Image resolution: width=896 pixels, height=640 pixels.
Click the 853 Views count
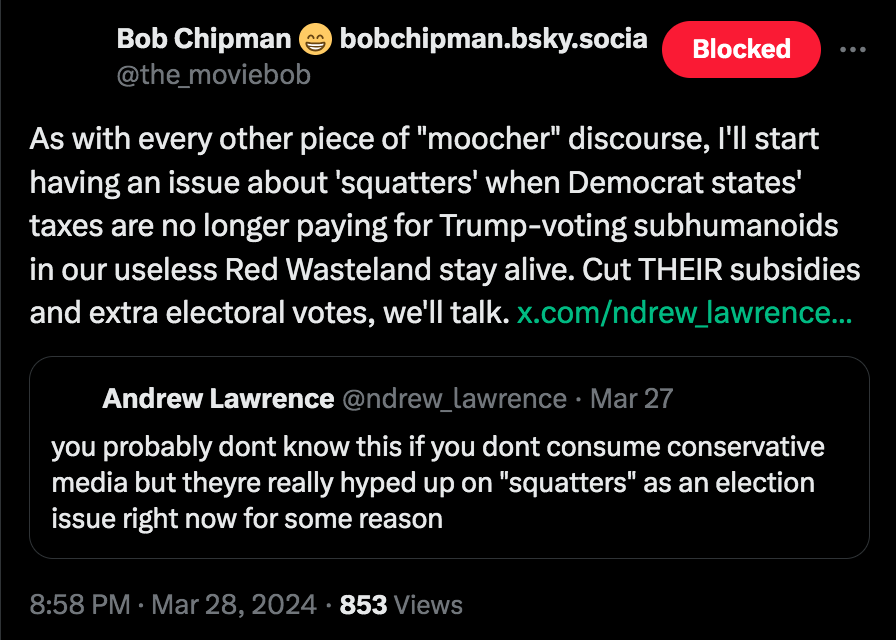401,605
